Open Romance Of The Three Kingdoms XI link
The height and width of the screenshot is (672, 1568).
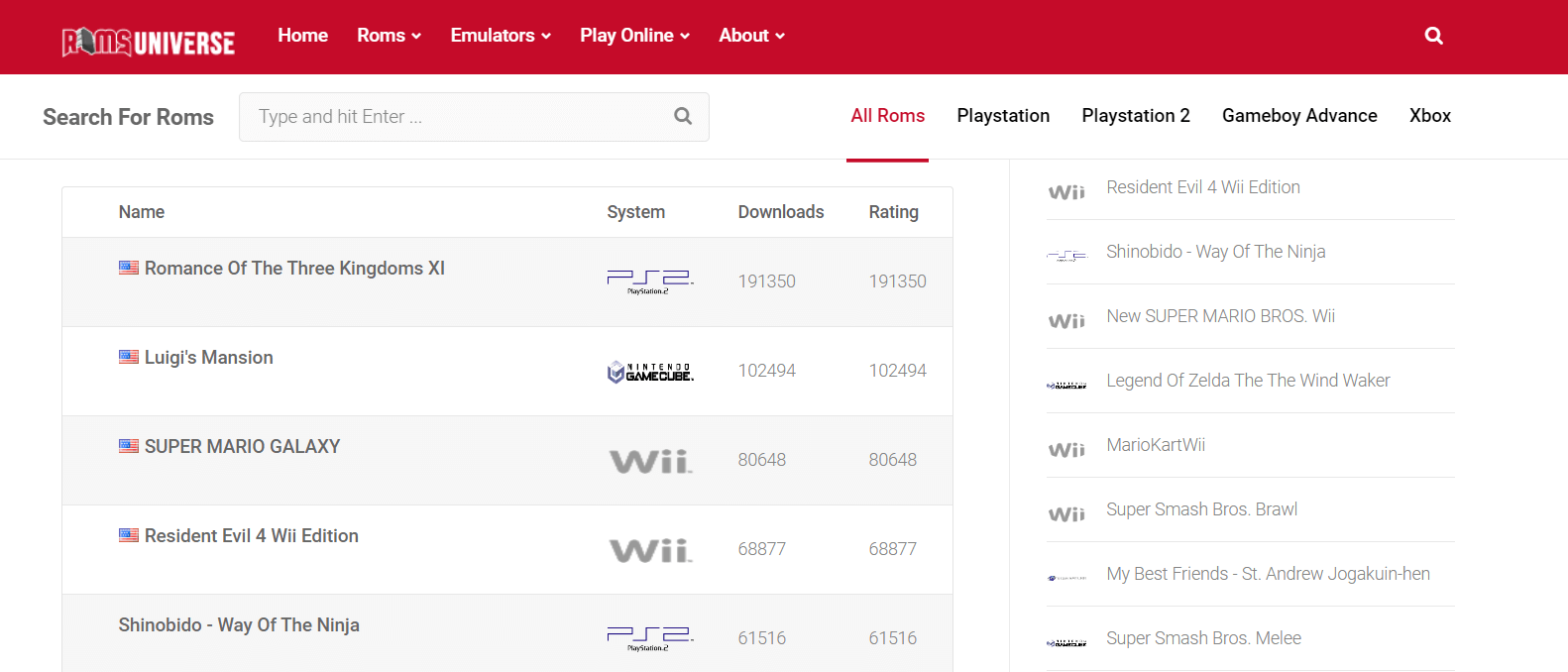[294, 269]
